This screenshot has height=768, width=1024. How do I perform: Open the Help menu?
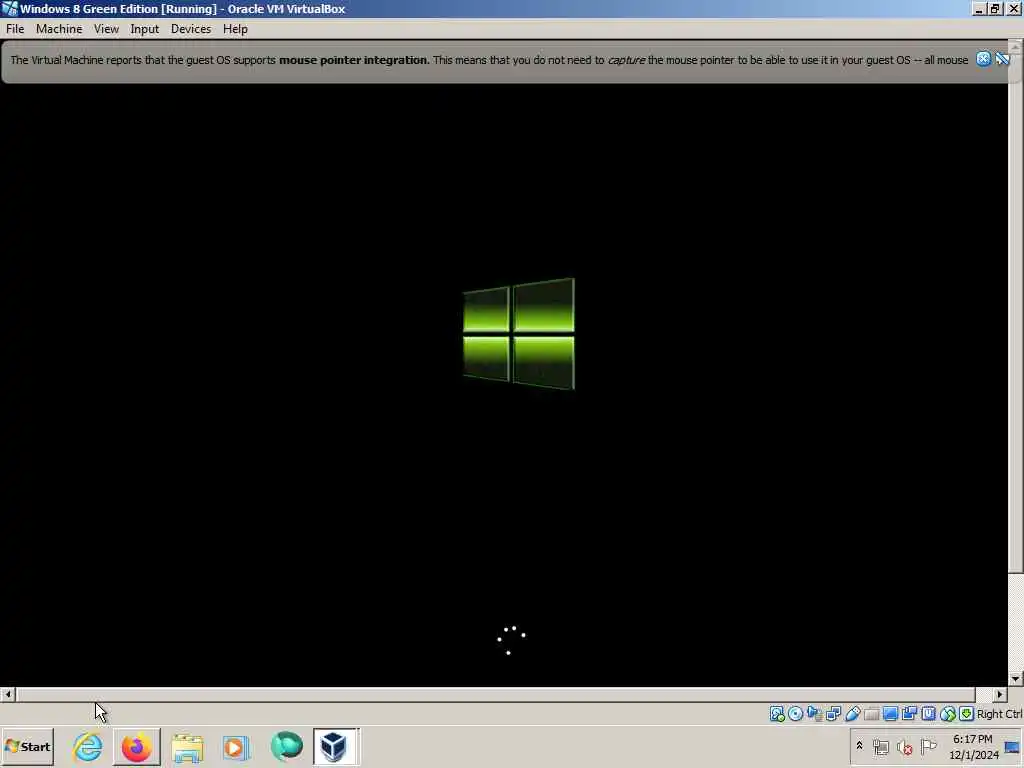pos(235,29)
